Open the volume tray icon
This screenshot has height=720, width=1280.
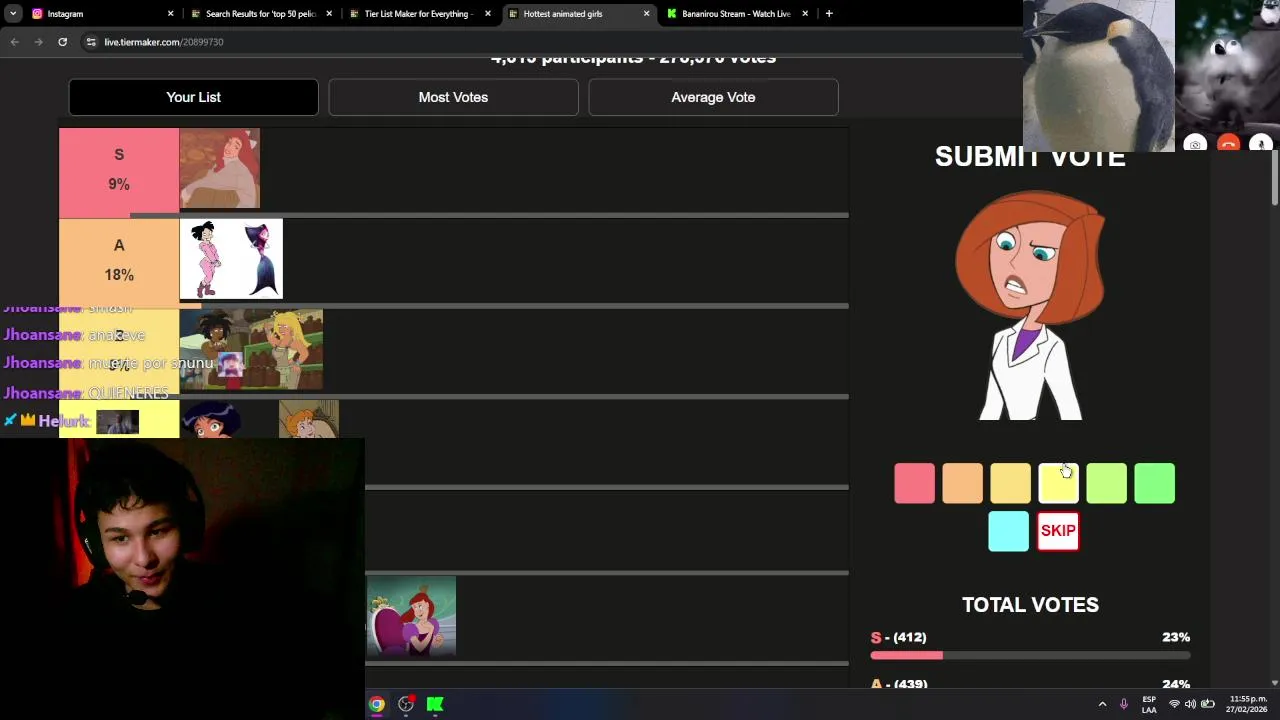click(x=1190, y=704)
